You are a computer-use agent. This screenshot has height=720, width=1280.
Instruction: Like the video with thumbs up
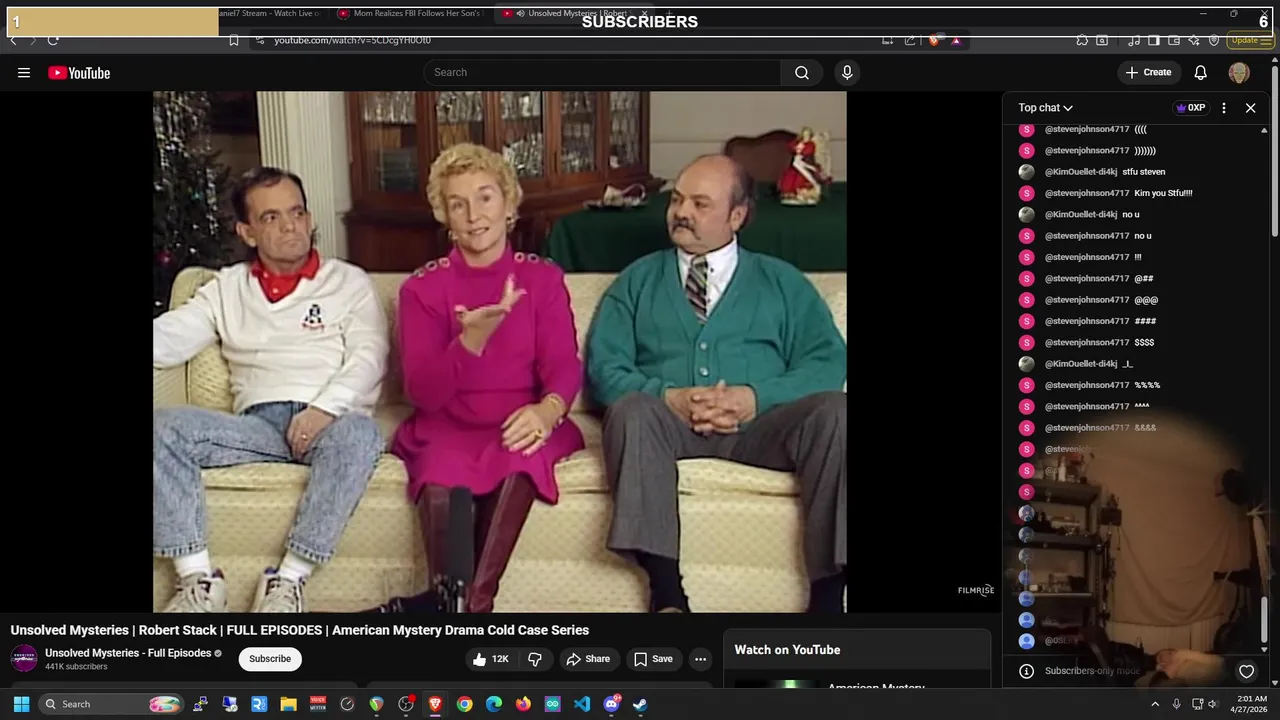(491, 659)
